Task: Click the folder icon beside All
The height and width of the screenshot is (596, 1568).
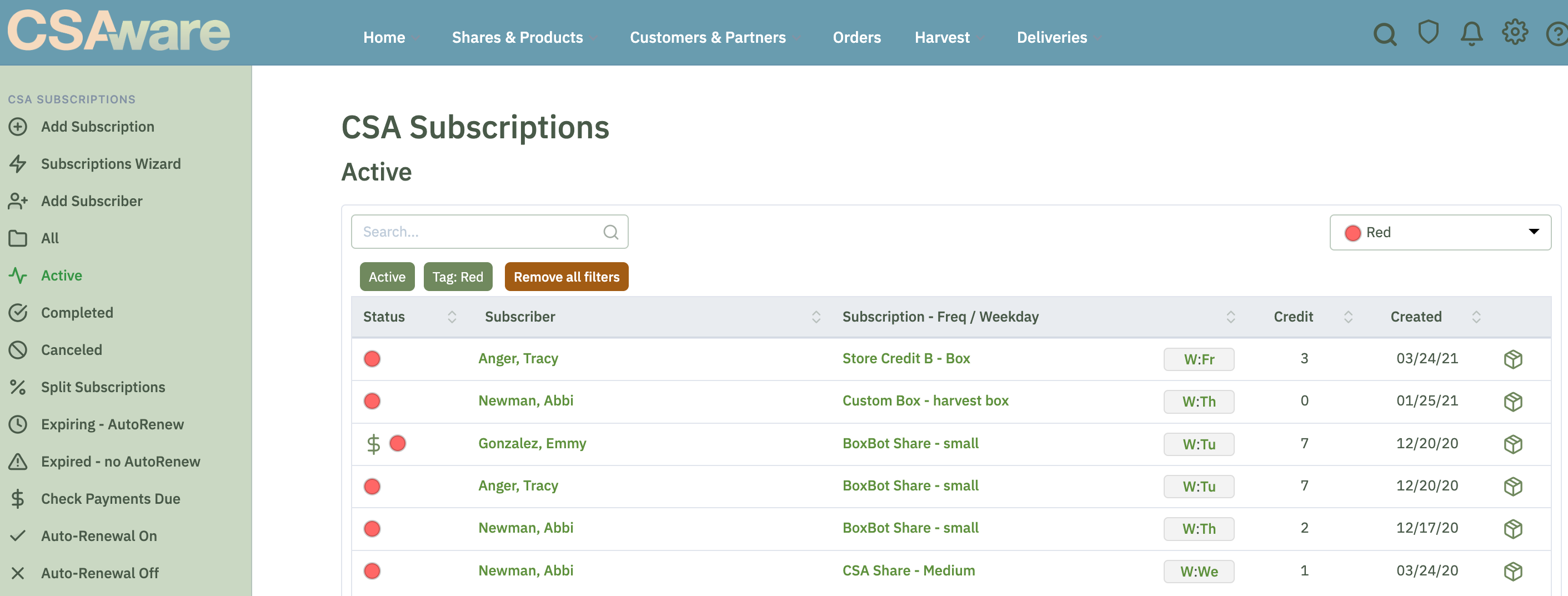Action: pyautogui.click(x=18, y=238)
